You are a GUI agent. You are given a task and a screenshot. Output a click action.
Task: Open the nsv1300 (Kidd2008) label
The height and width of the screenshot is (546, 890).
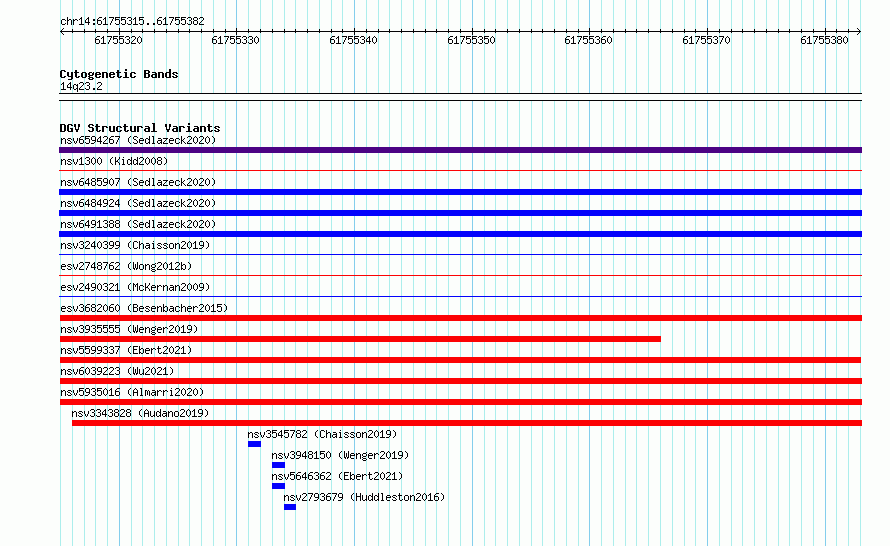coord(114,161)
